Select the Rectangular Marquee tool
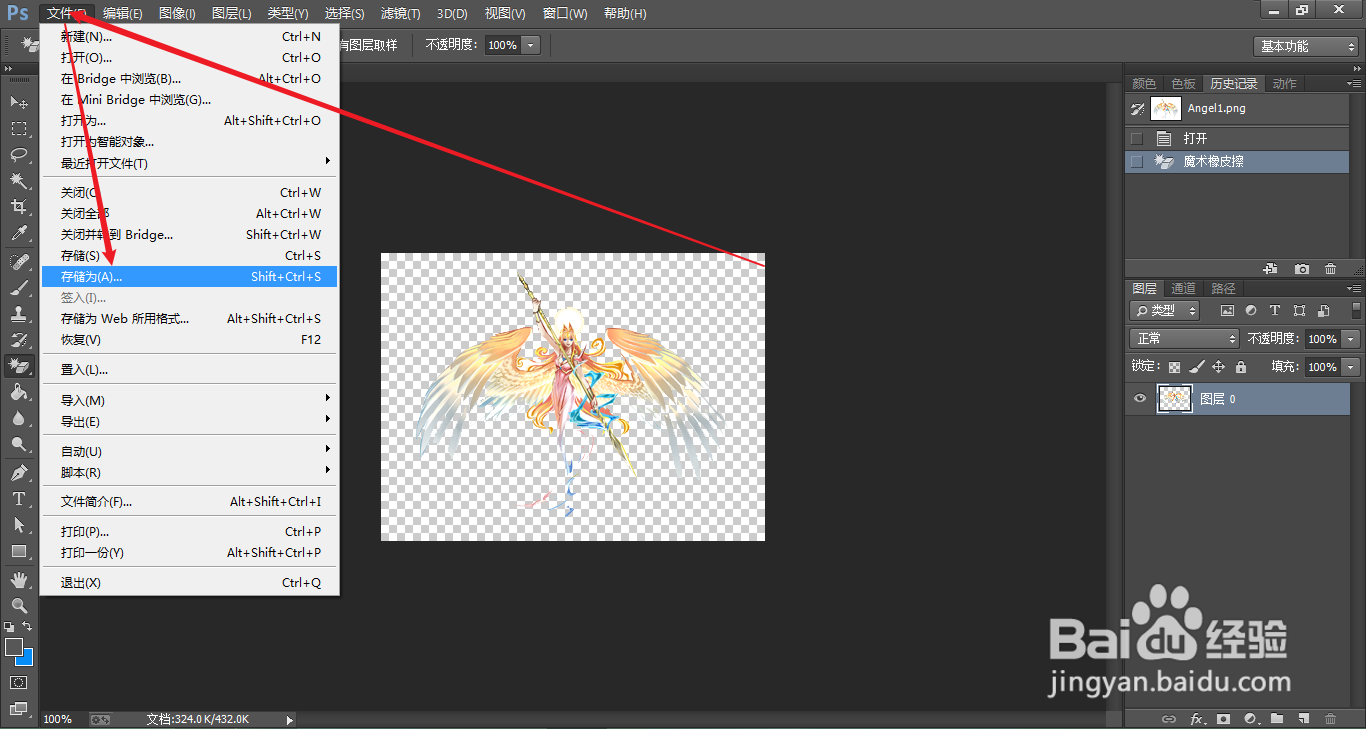This screenshot has width=1366, height=729. [x=19, y=128]
